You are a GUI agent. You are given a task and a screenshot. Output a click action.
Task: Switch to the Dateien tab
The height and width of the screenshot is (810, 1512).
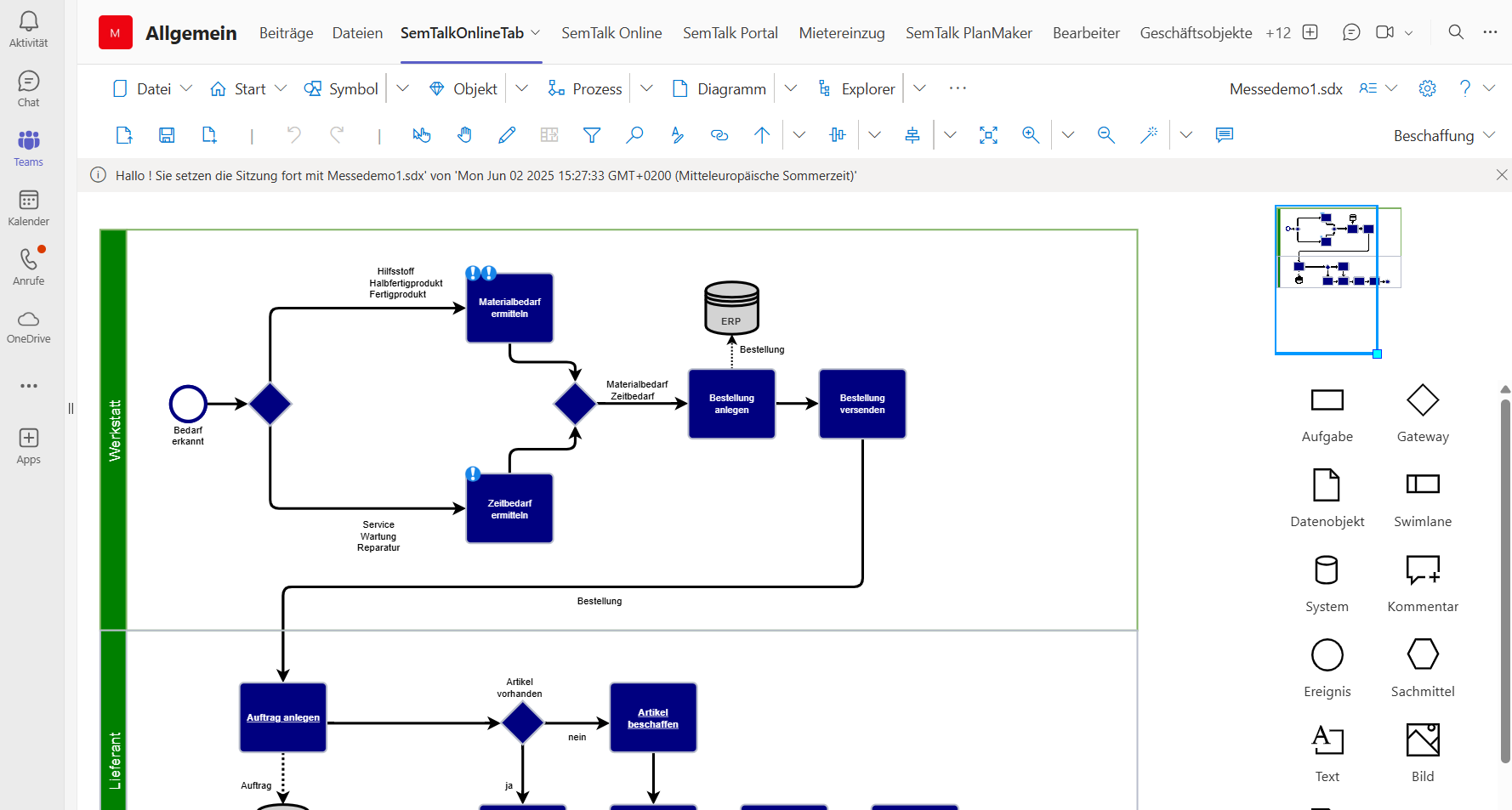[x=357, y=32]
